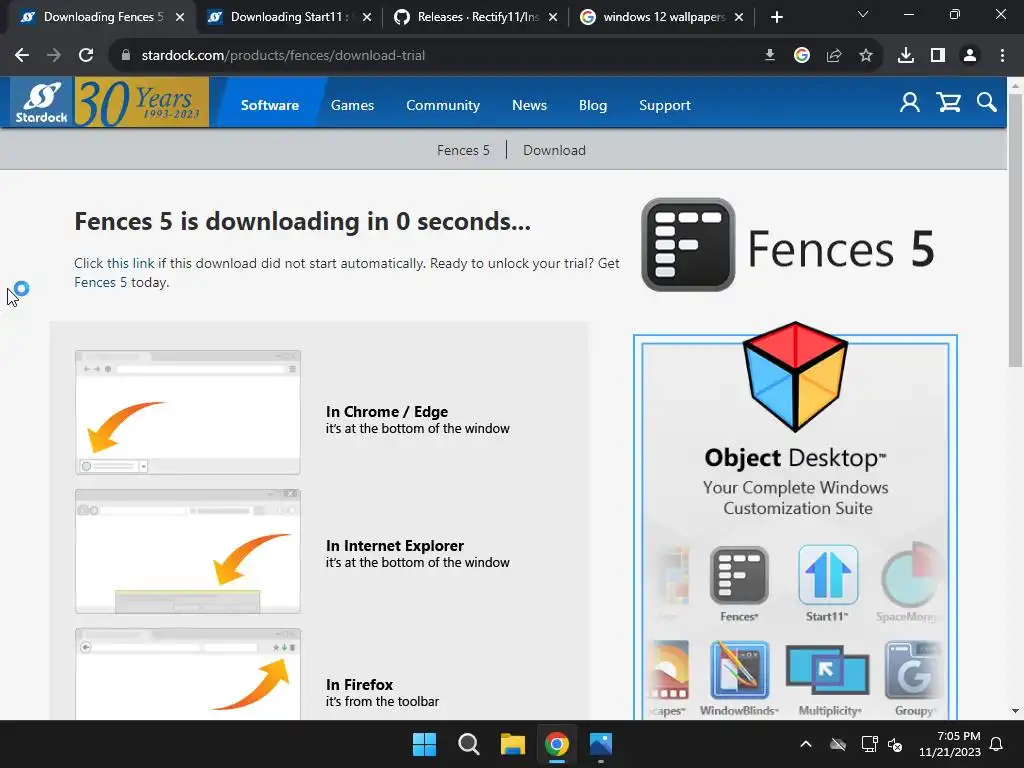
Task: Close the Downloading Start11 tab
Action: [367, 17]
